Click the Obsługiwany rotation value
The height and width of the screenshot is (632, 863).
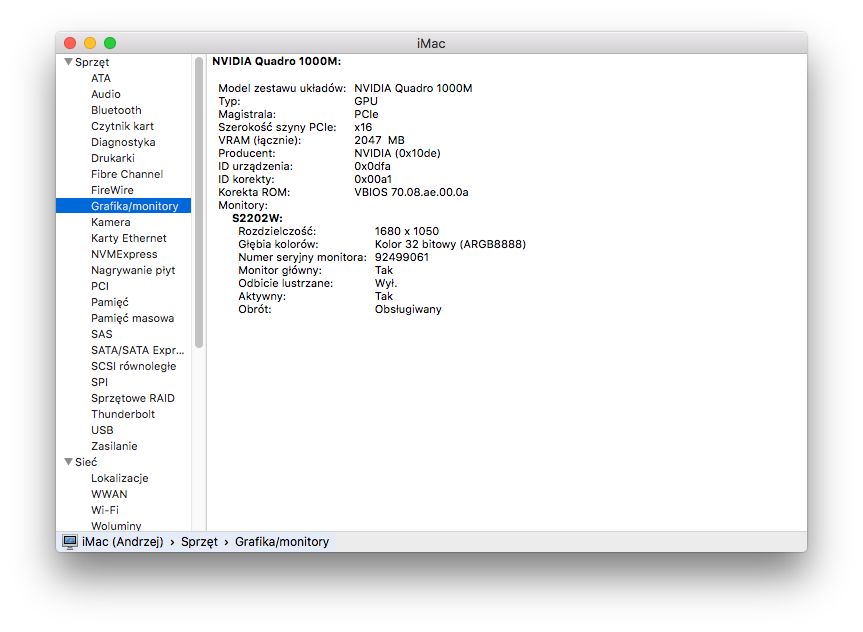pos(408,309)
